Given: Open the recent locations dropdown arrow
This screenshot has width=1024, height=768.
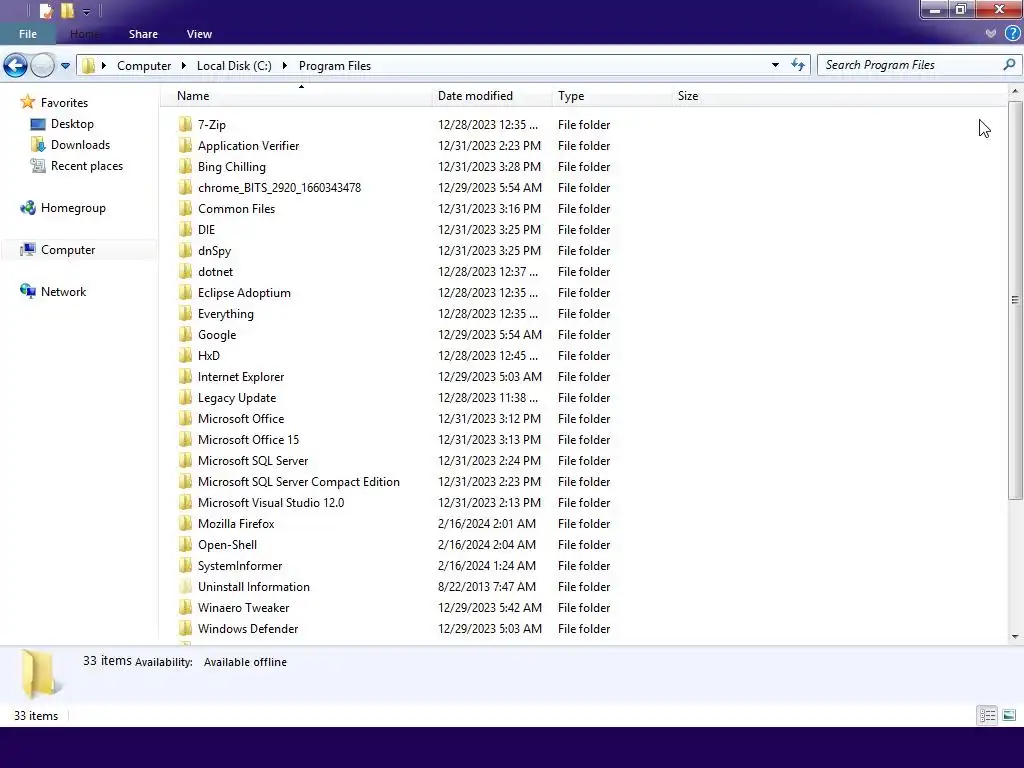Looking at the screenshot, I should pos(65,65).
